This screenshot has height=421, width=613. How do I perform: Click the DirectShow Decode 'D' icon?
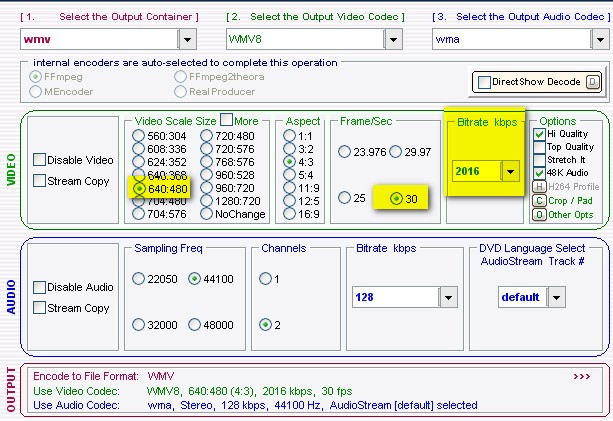[x=592, y=81]
